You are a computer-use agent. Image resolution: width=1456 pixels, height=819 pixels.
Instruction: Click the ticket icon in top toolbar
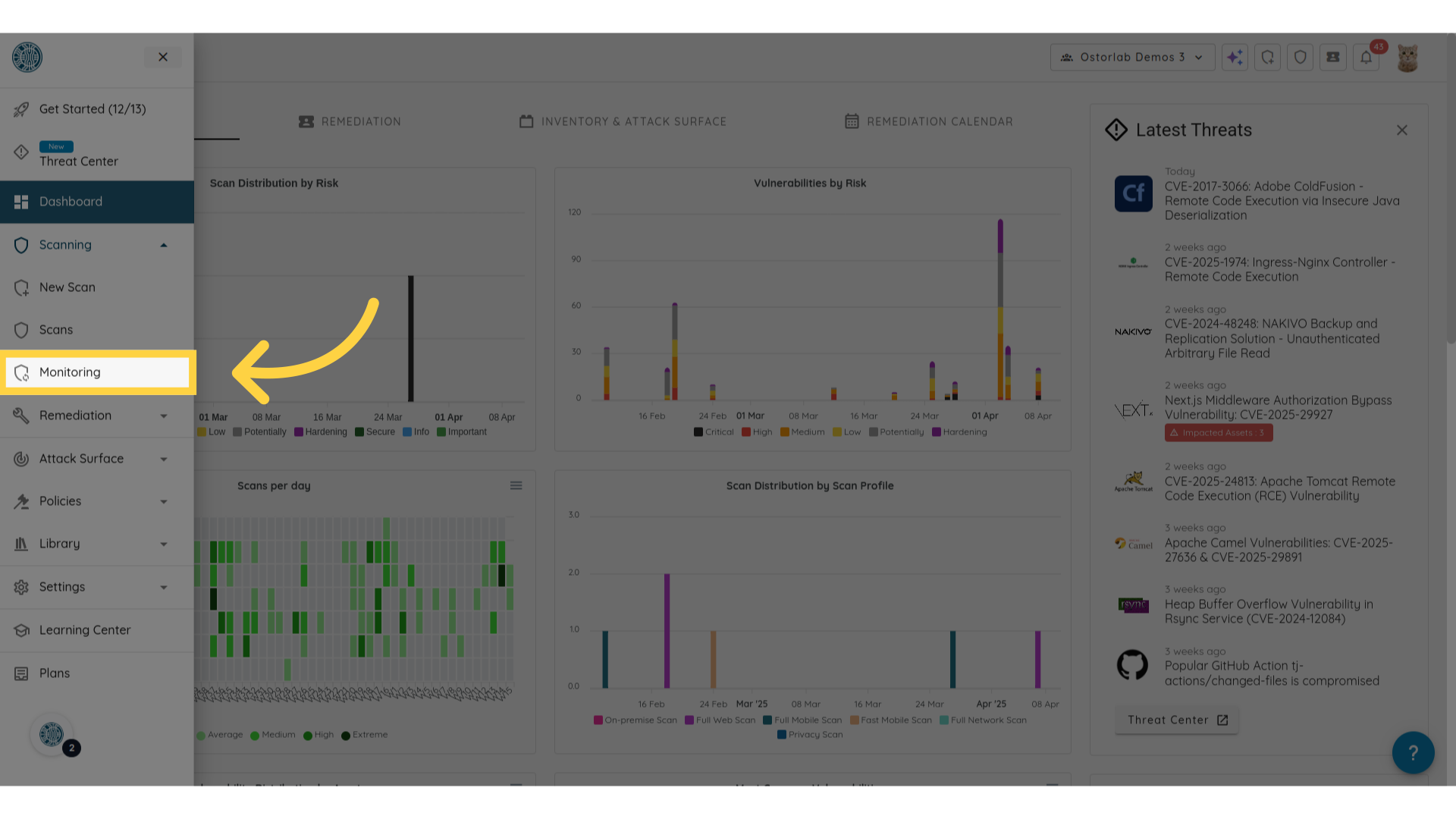tap(1333, 57)
